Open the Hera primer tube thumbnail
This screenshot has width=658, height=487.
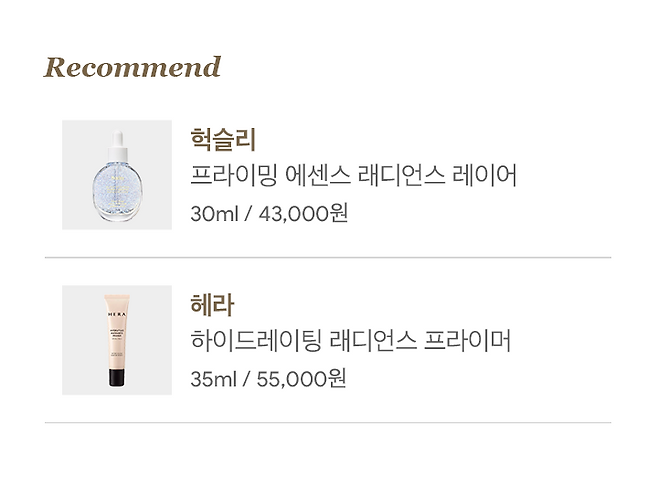pos(117,340)
